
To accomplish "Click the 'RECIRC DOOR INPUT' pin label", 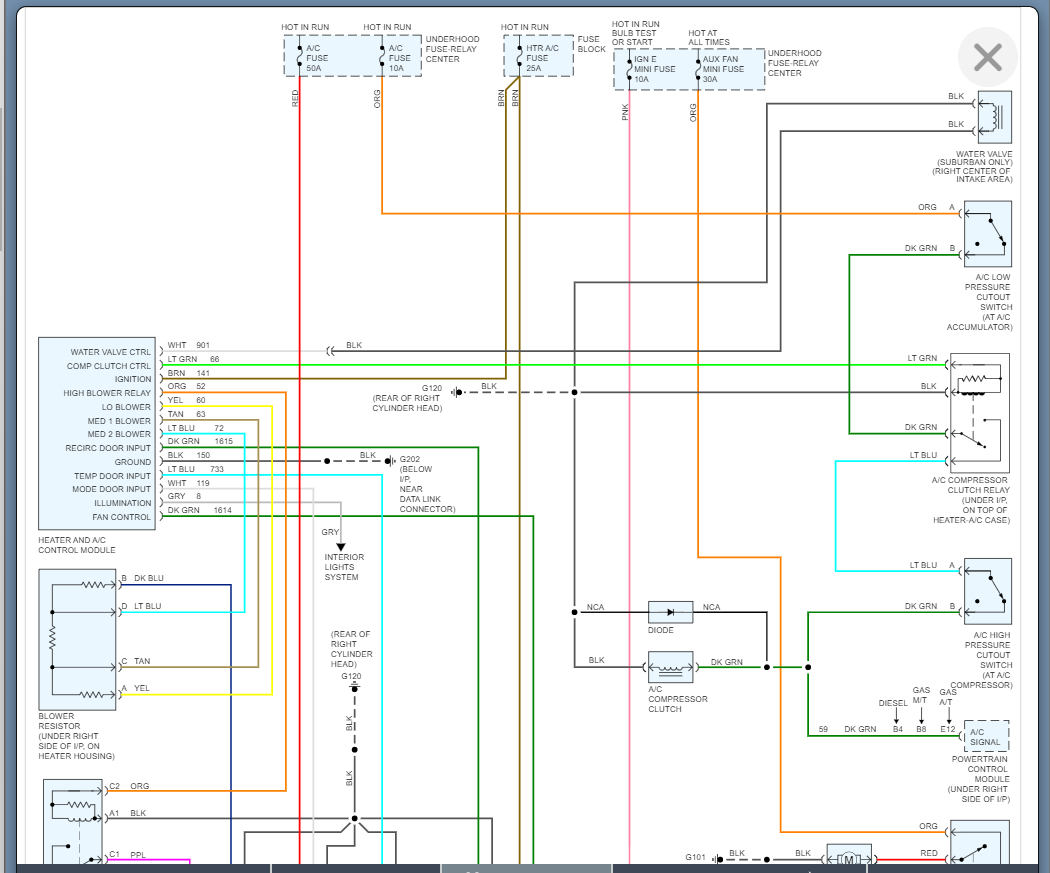I will 108,448.
